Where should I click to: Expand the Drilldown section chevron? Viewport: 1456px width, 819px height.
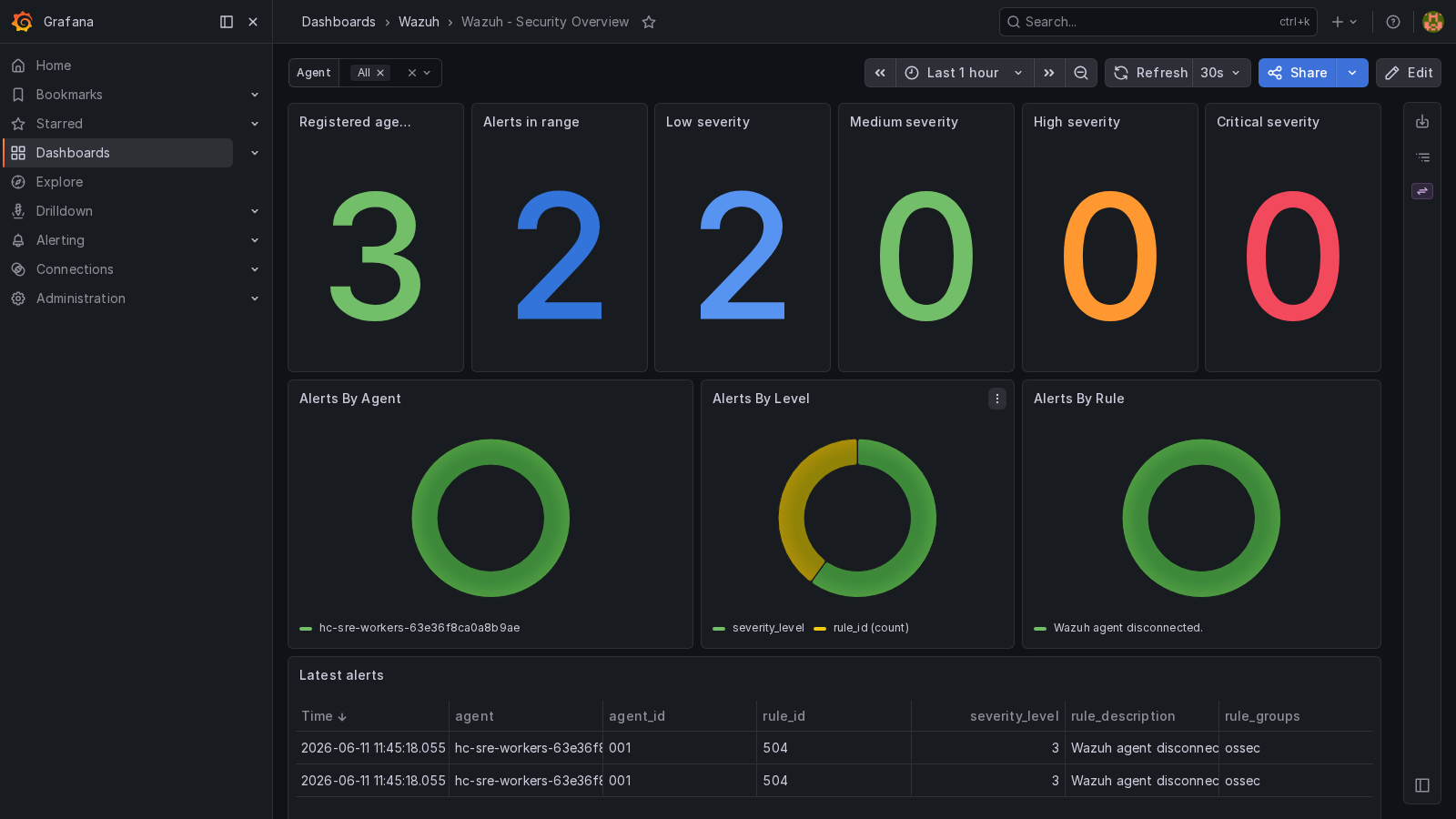tap(255, 211)
